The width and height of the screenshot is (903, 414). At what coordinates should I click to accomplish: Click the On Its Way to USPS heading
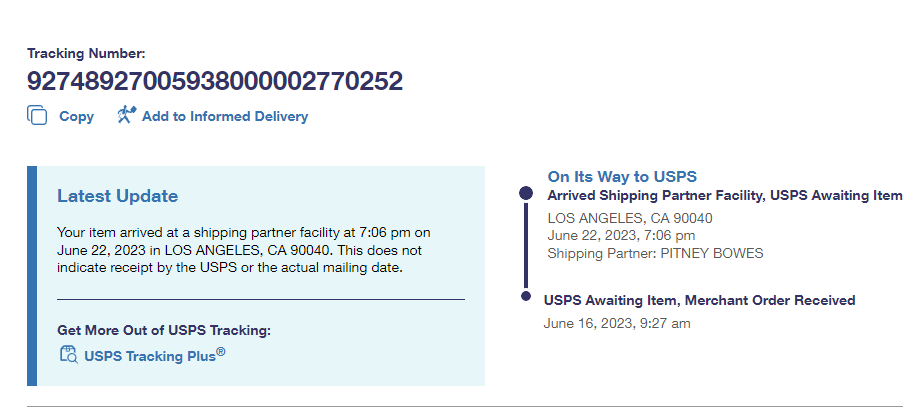click(x=622, y=177)
